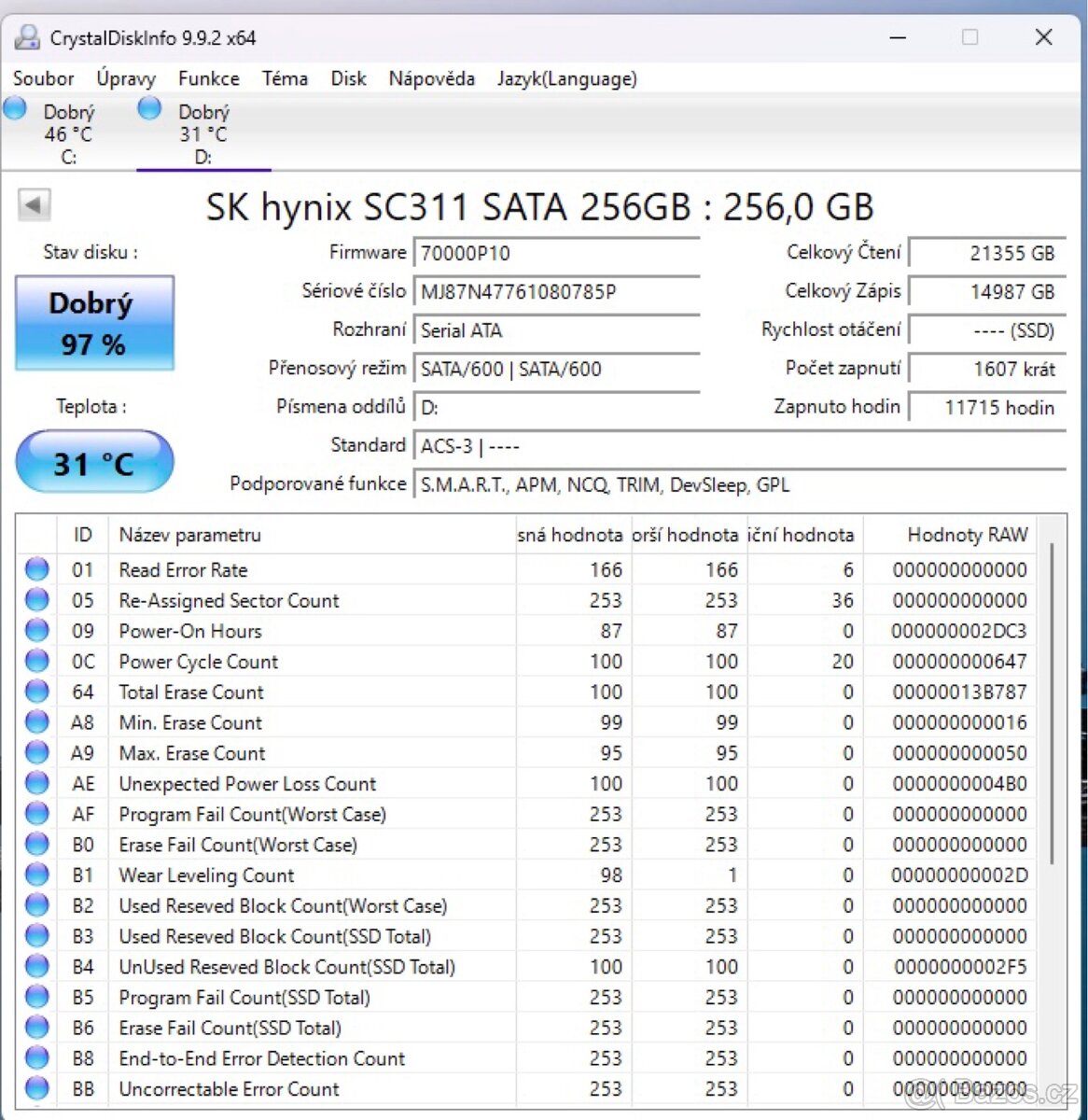Screen dimensions: 1088x1120
Task: Click the 31 °C temperature button
Action: tap(94, 462)
